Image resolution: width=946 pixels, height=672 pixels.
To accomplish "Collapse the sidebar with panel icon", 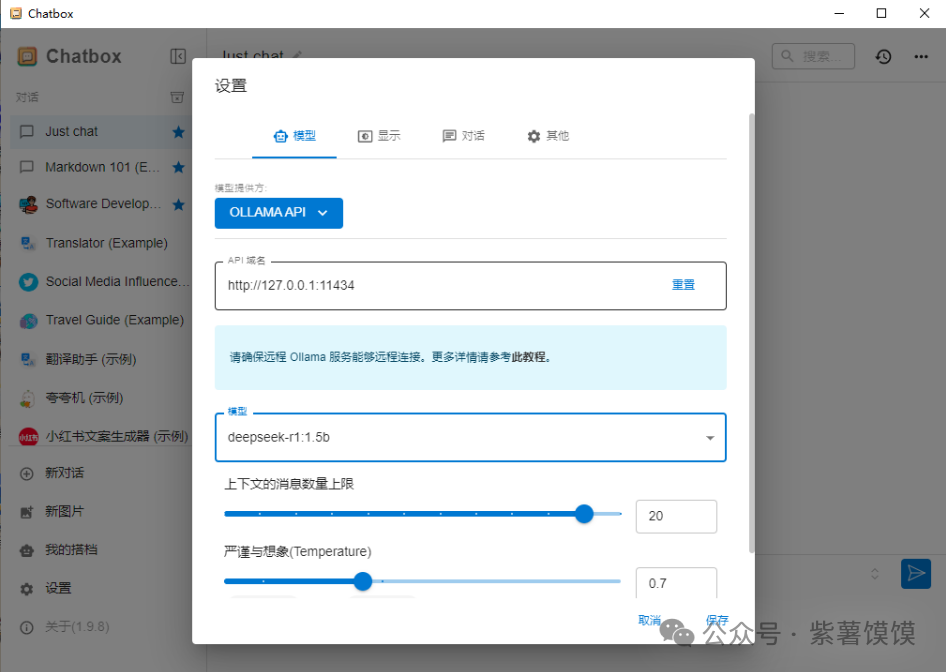I will point(178,56).
